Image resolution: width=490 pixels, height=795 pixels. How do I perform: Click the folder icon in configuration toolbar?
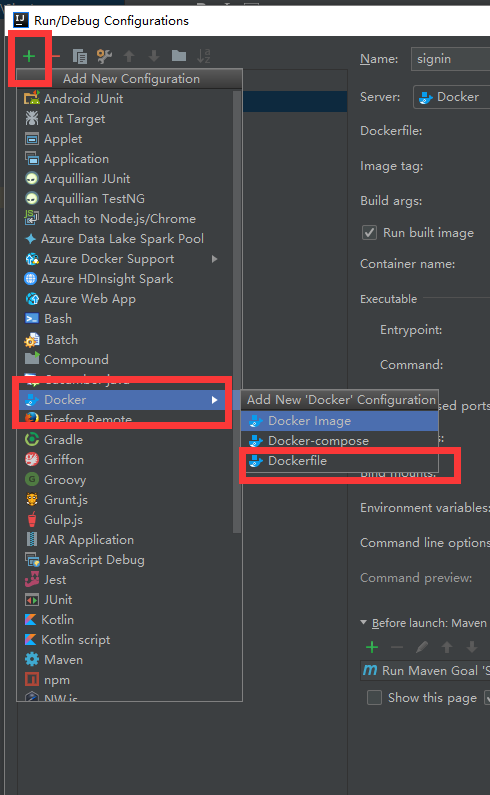point(179,56)
